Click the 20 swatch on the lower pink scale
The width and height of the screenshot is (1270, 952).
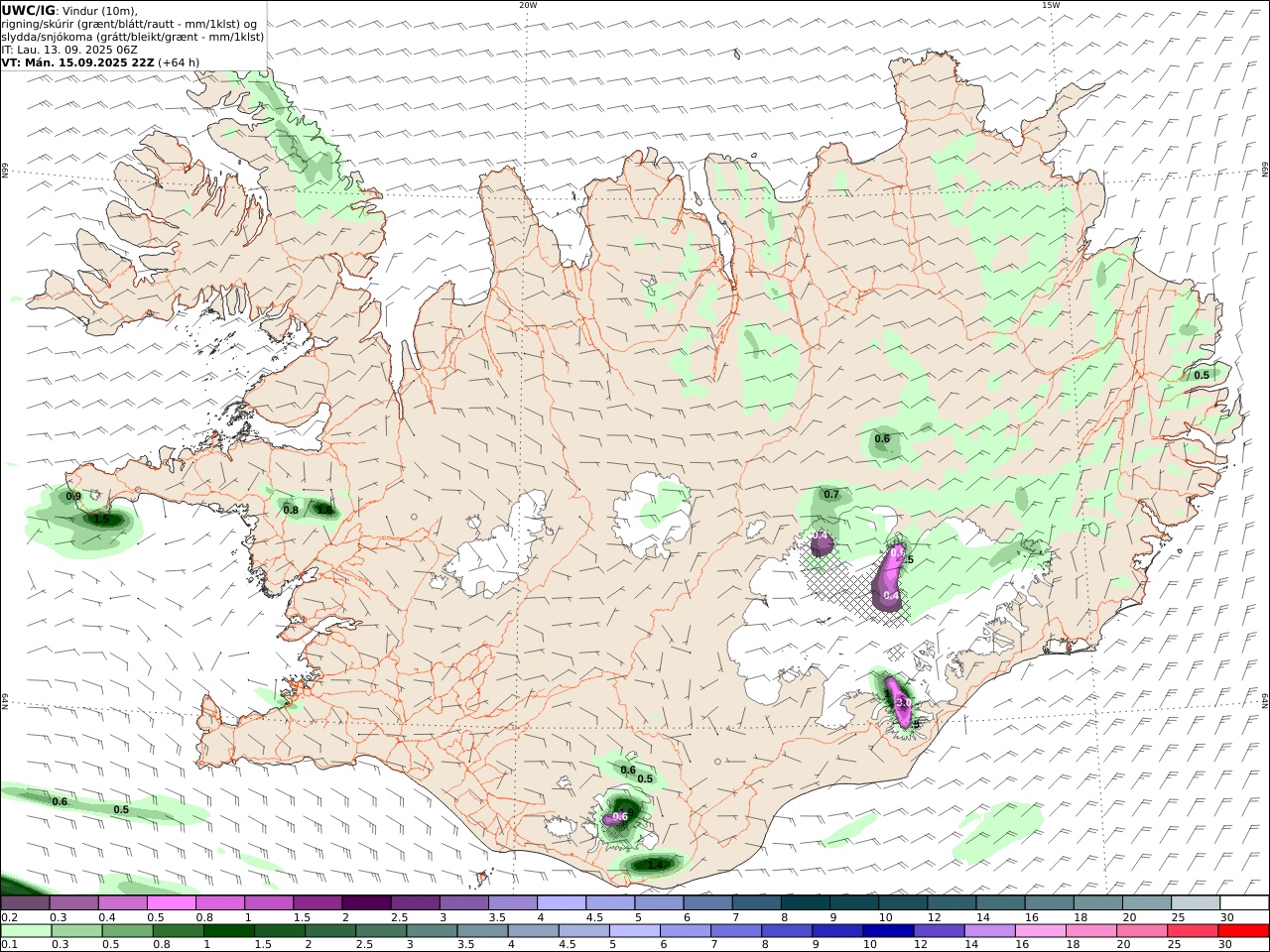pos(1140,931)
